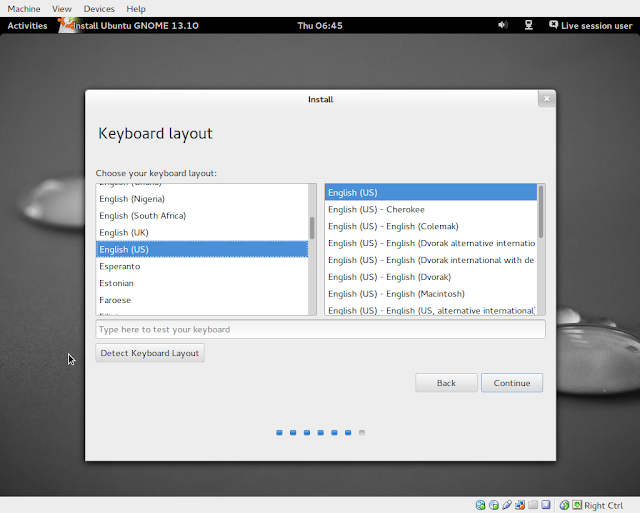This screenshot has width=640, height=513.
Task: Select English (US, alternative international) variant
Action: pos(431,309)
